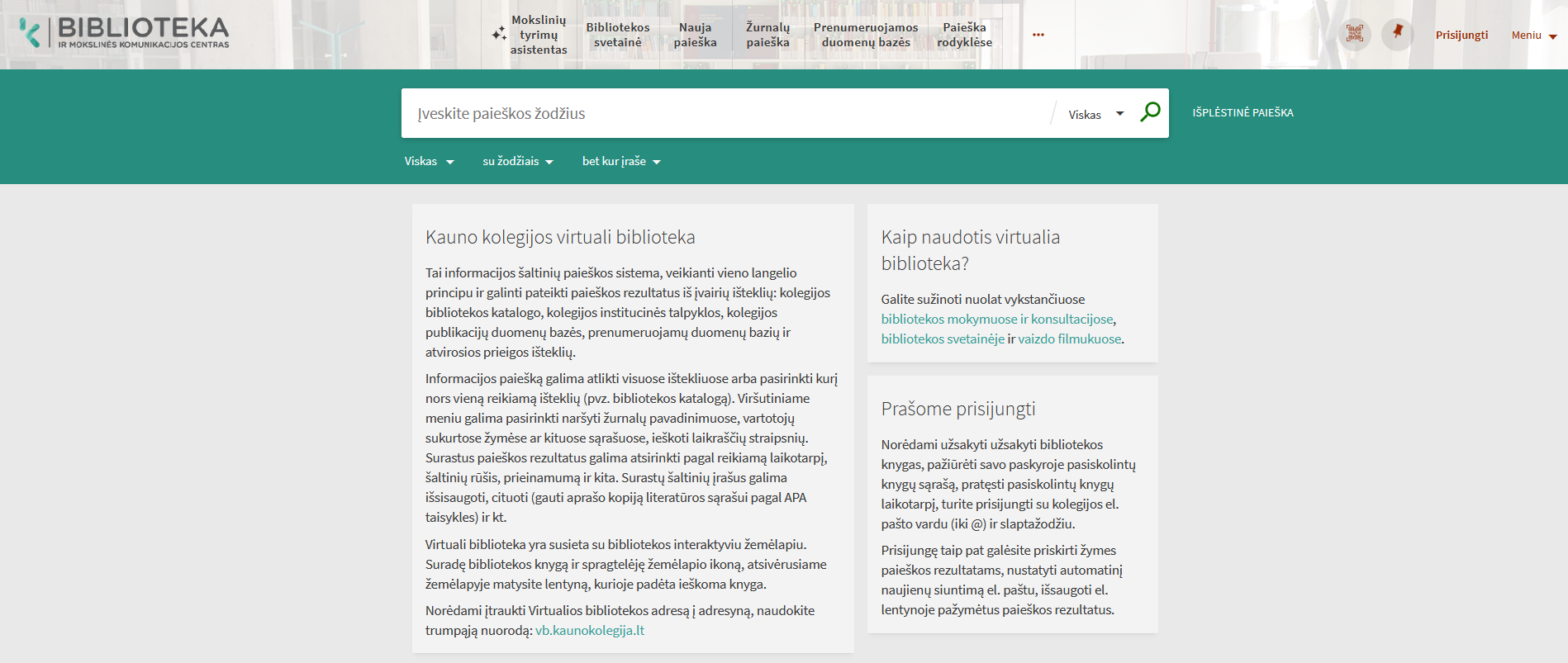This screenshot has height=663, width=1568.
Task: Go to Žurnalų paieška
Action: 767,35
